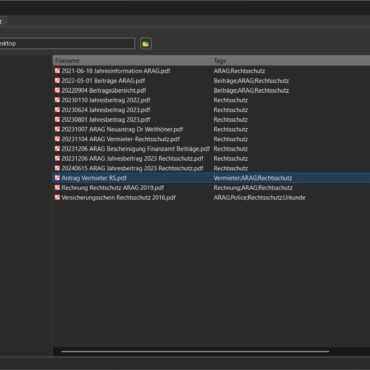
Task: Click PDF icon of 2021-06-18 Jahresinformation ARAG.pdf
Action: point(57,71)
